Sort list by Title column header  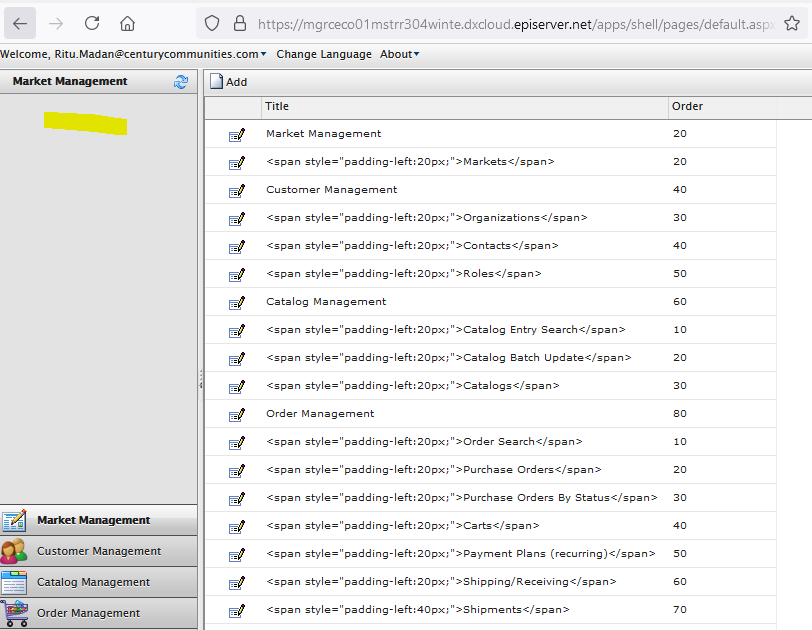point(277,106)
